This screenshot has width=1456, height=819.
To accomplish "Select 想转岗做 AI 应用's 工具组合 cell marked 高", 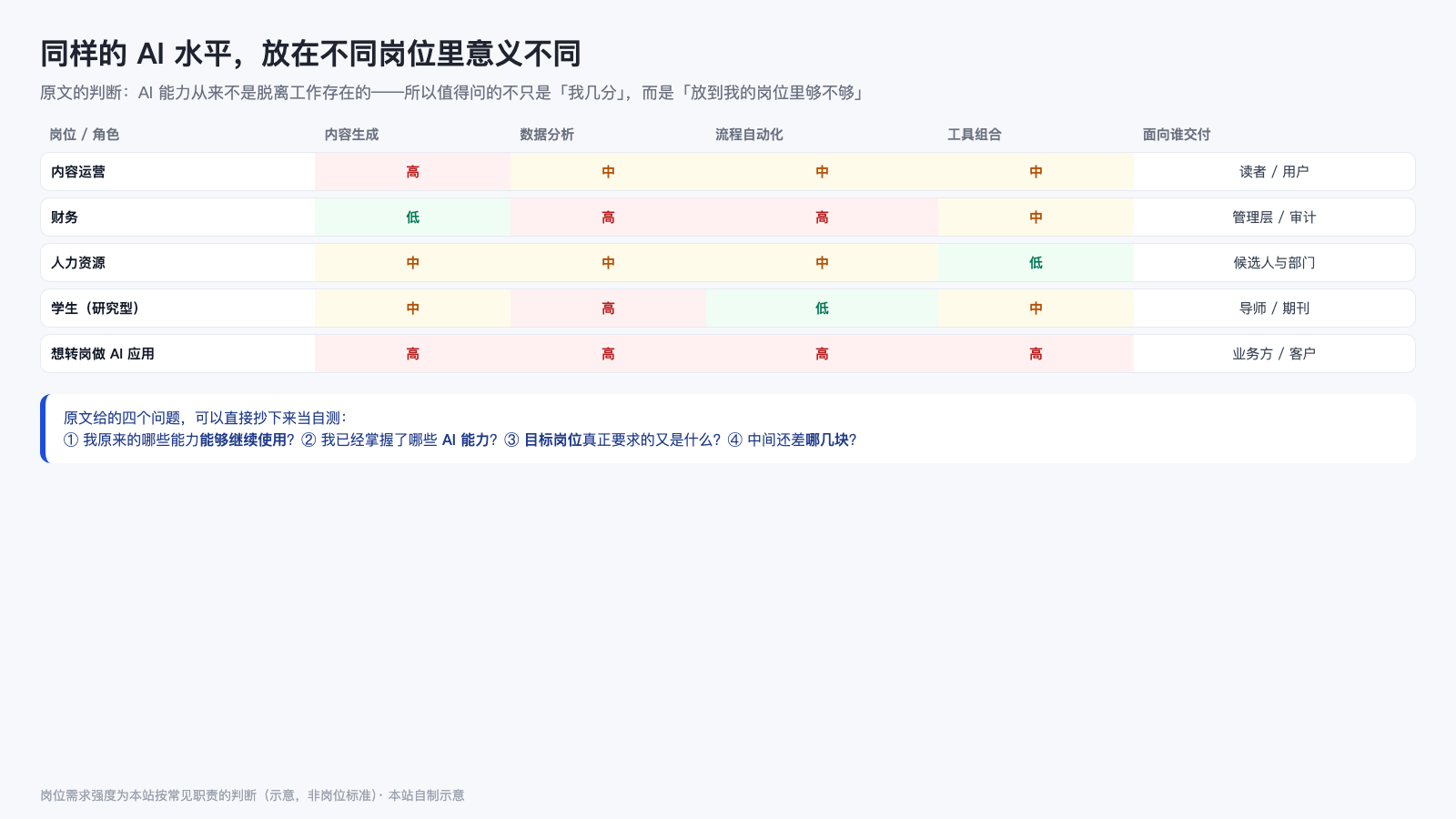I will (1036, 354).
